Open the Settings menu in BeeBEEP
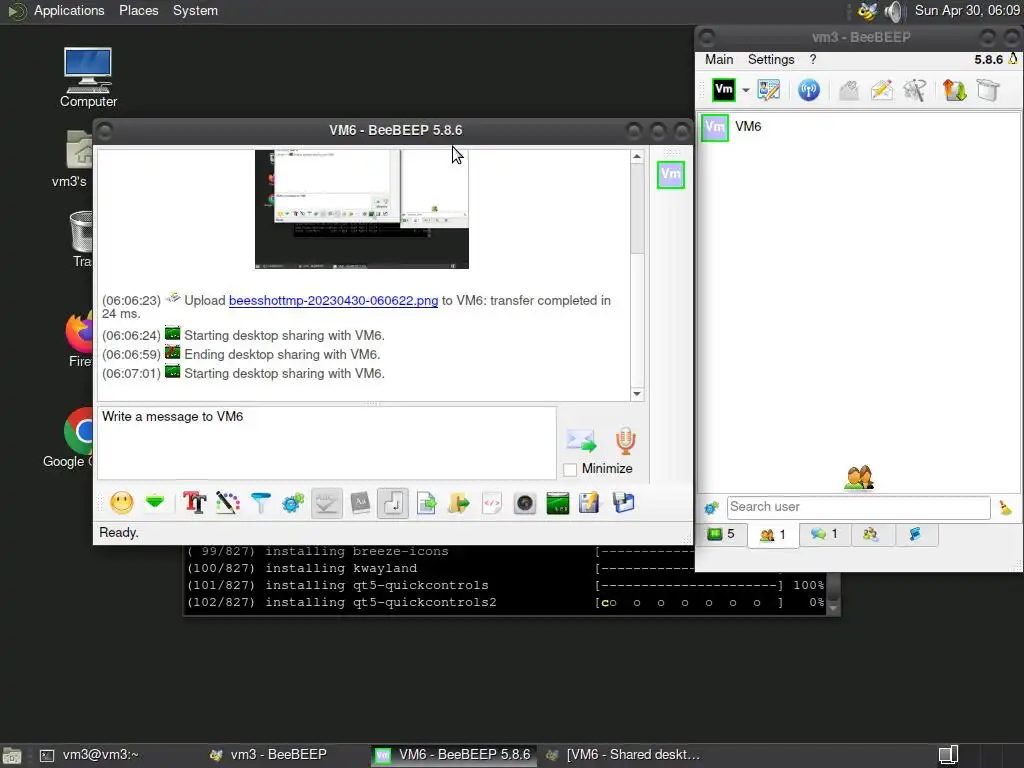The width and height of the screenshot is (1024, 768). [771, 59]
